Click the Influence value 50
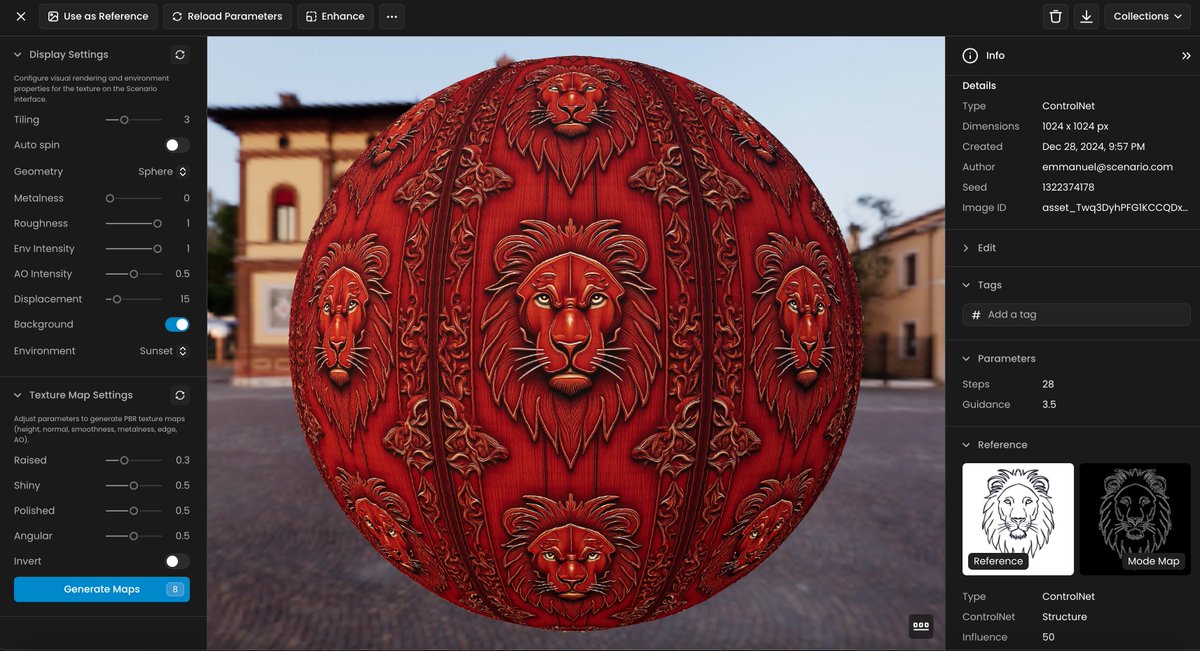The height and width of the screenshot is (651, 1200). (x=1048, y=637)
